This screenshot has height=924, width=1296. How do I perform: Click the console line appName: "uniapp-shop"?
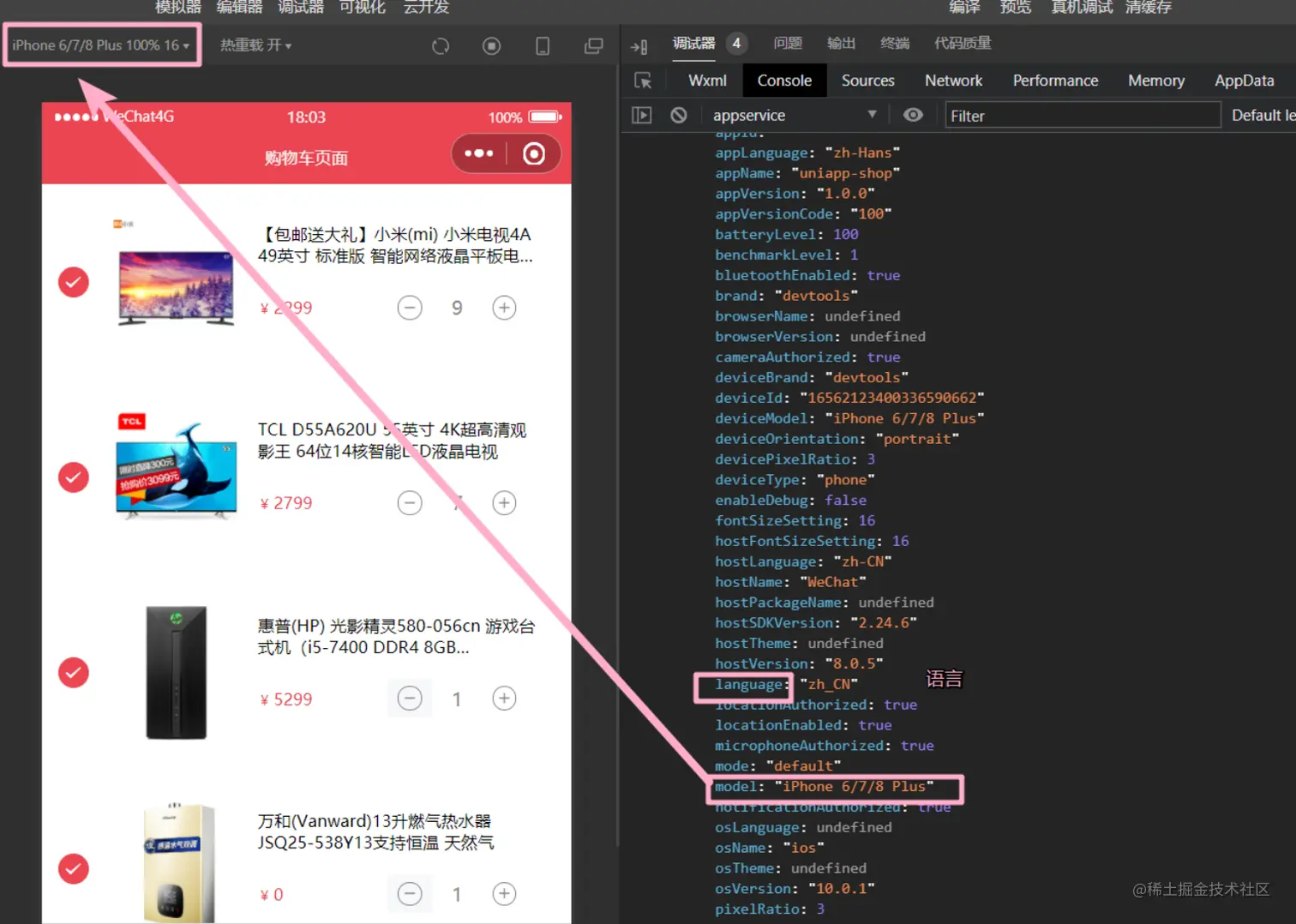807,173
